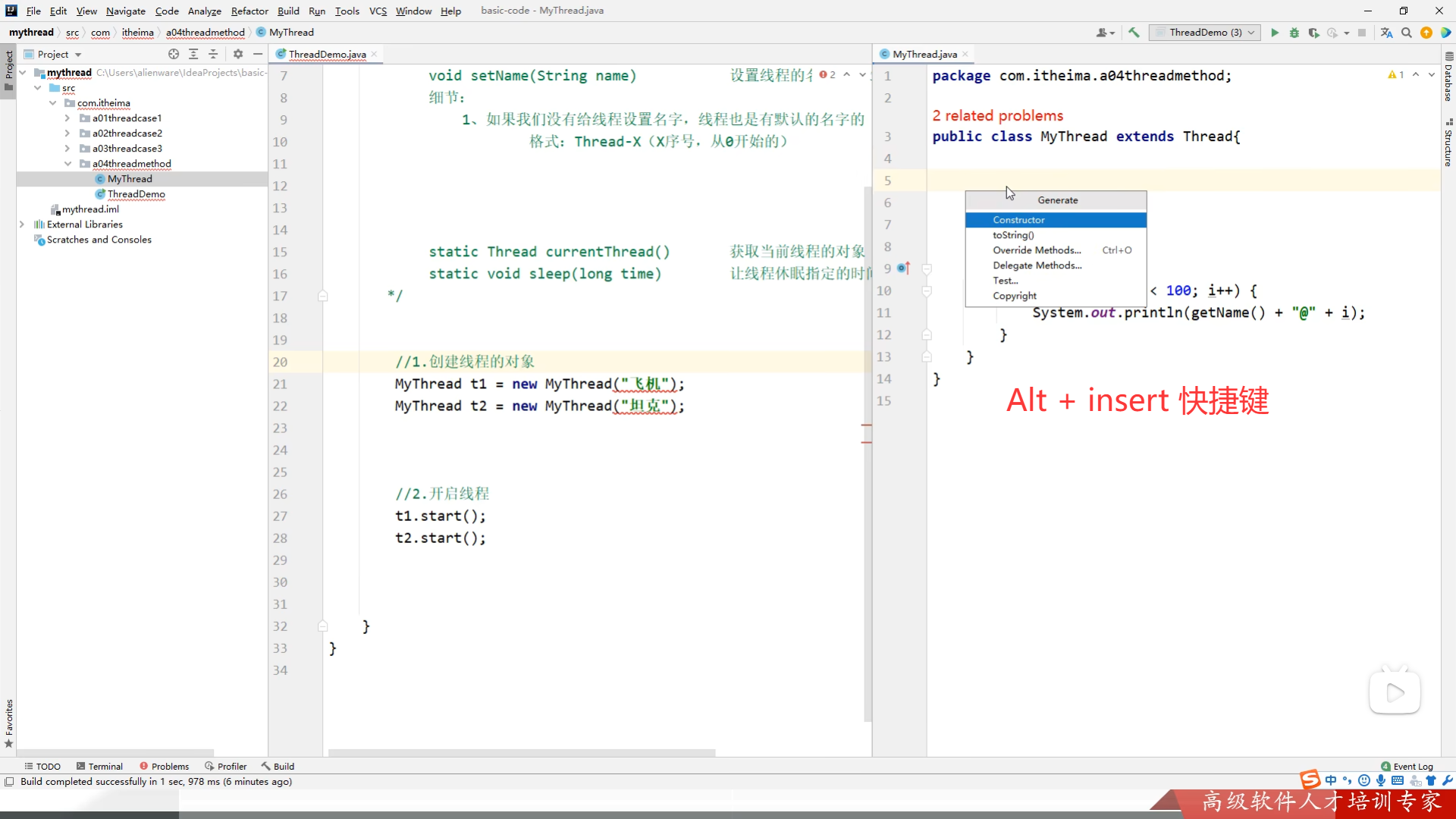1456x819 pixels.
Task: Open the Refactor menu
Action: [x=249, y=11]
